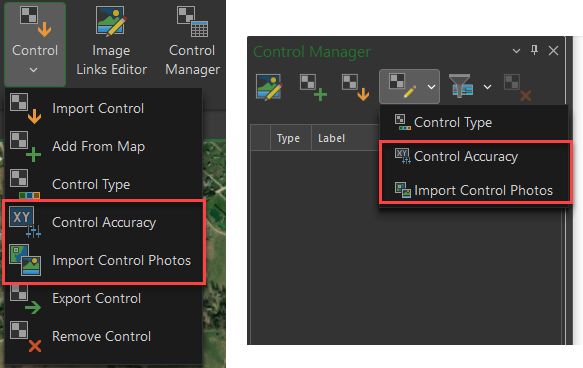This screenshot has width=583, height=368.
Task: Click the Remove Control red X icon
Action: (25, 336)
